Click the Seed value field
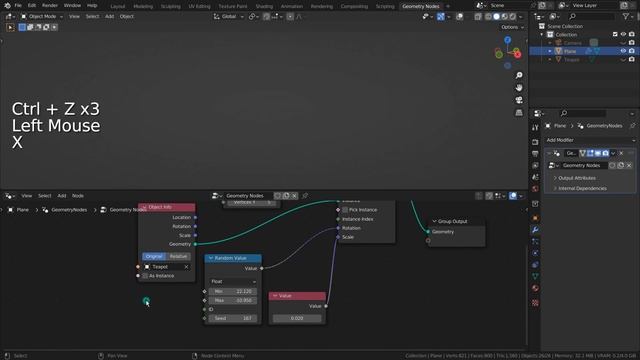 [233, 318]
